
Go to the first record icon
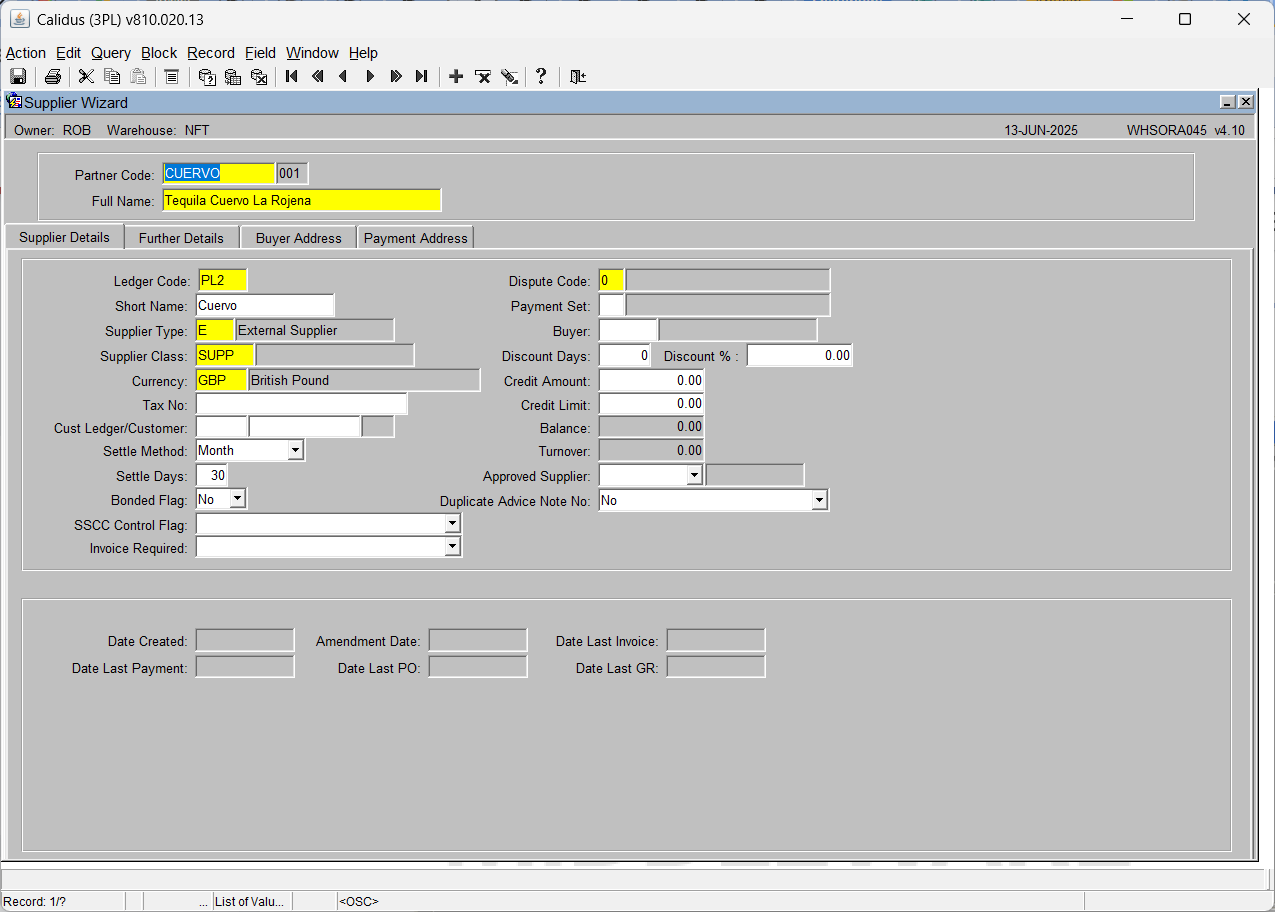(x=292, y=77)
